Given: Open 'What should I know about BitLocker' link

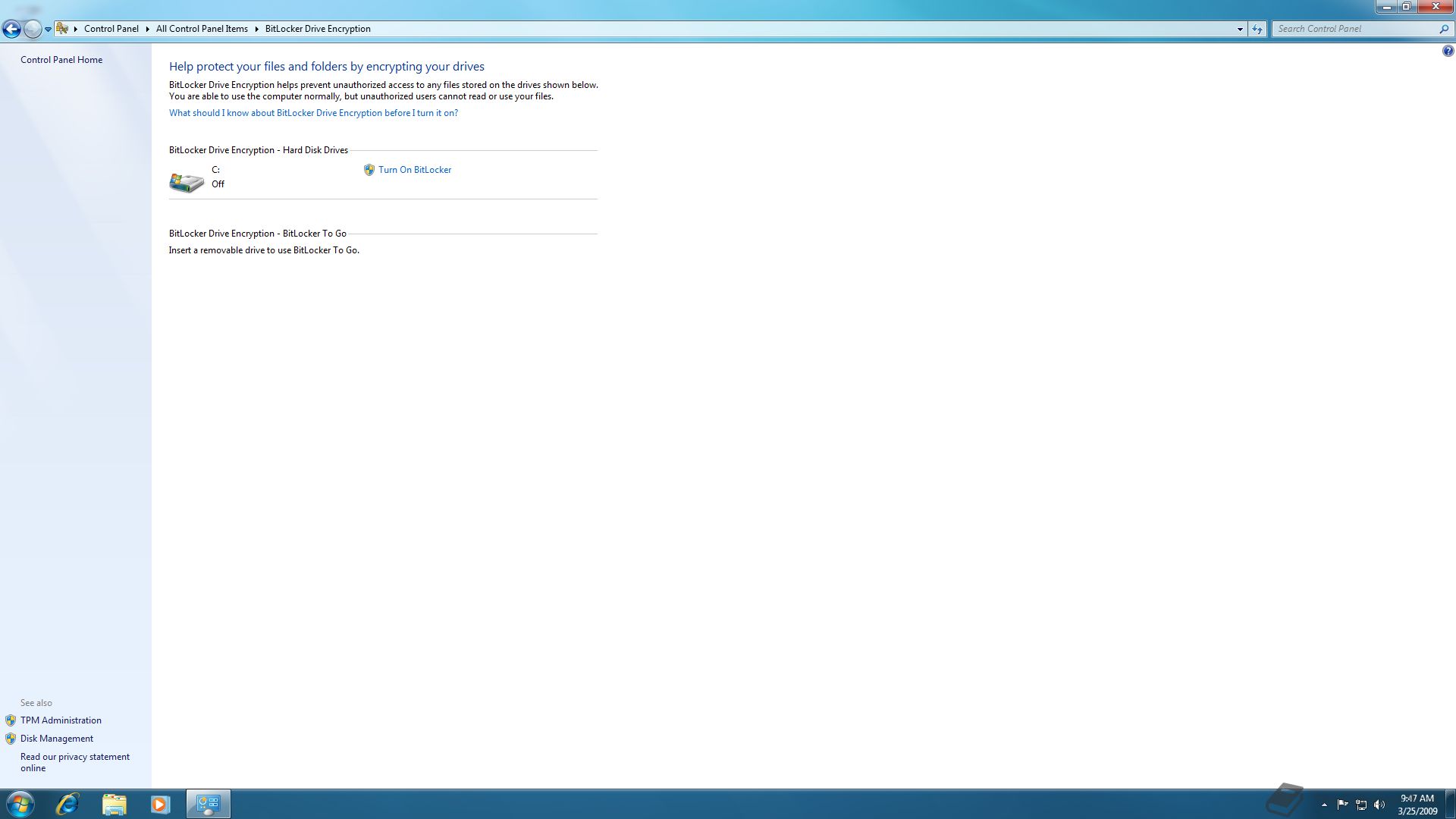Looking at the screenshot, I should [313, 113].
